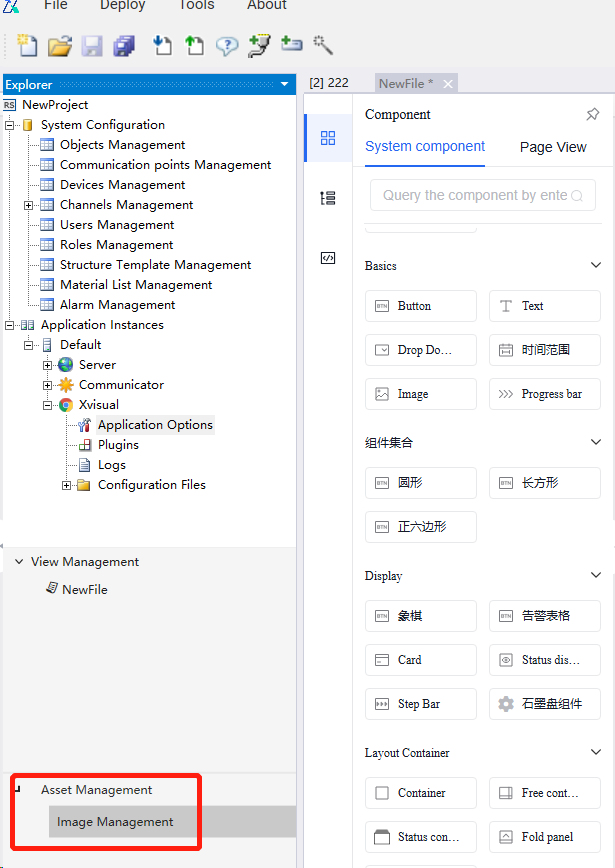Switch to the Page View tab

coord(553,147)
